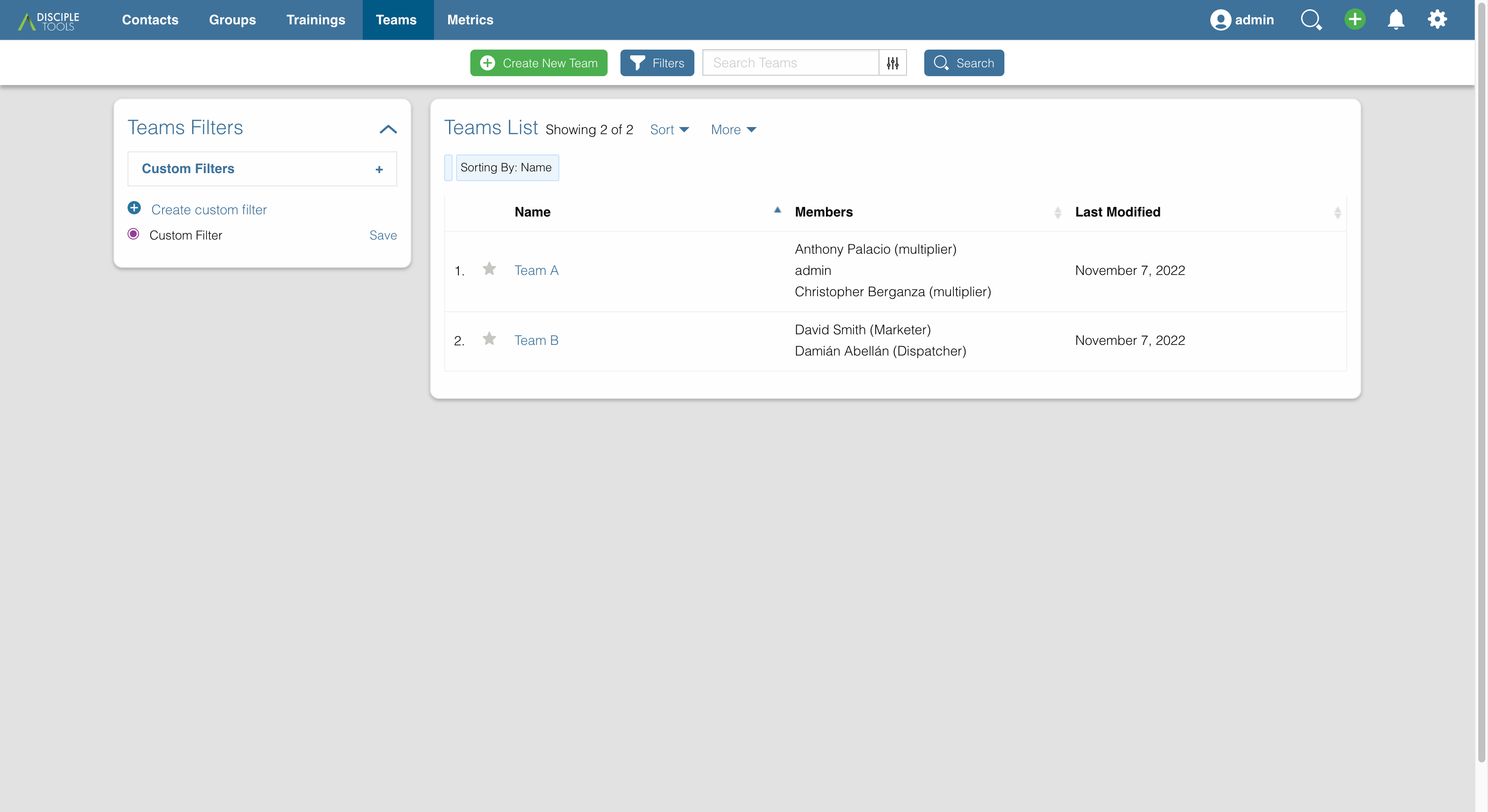Open the Team A link
Screen dimensions: 1488x812
pos(536,270)
